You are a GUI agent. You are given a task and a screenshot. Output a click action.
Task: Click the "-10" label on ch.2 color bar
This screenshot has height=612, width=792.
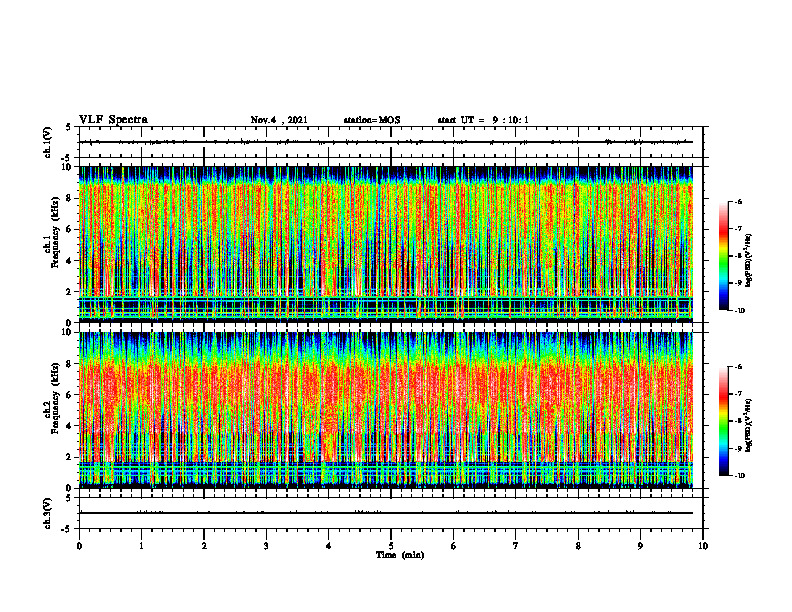(x=739, y=476)
